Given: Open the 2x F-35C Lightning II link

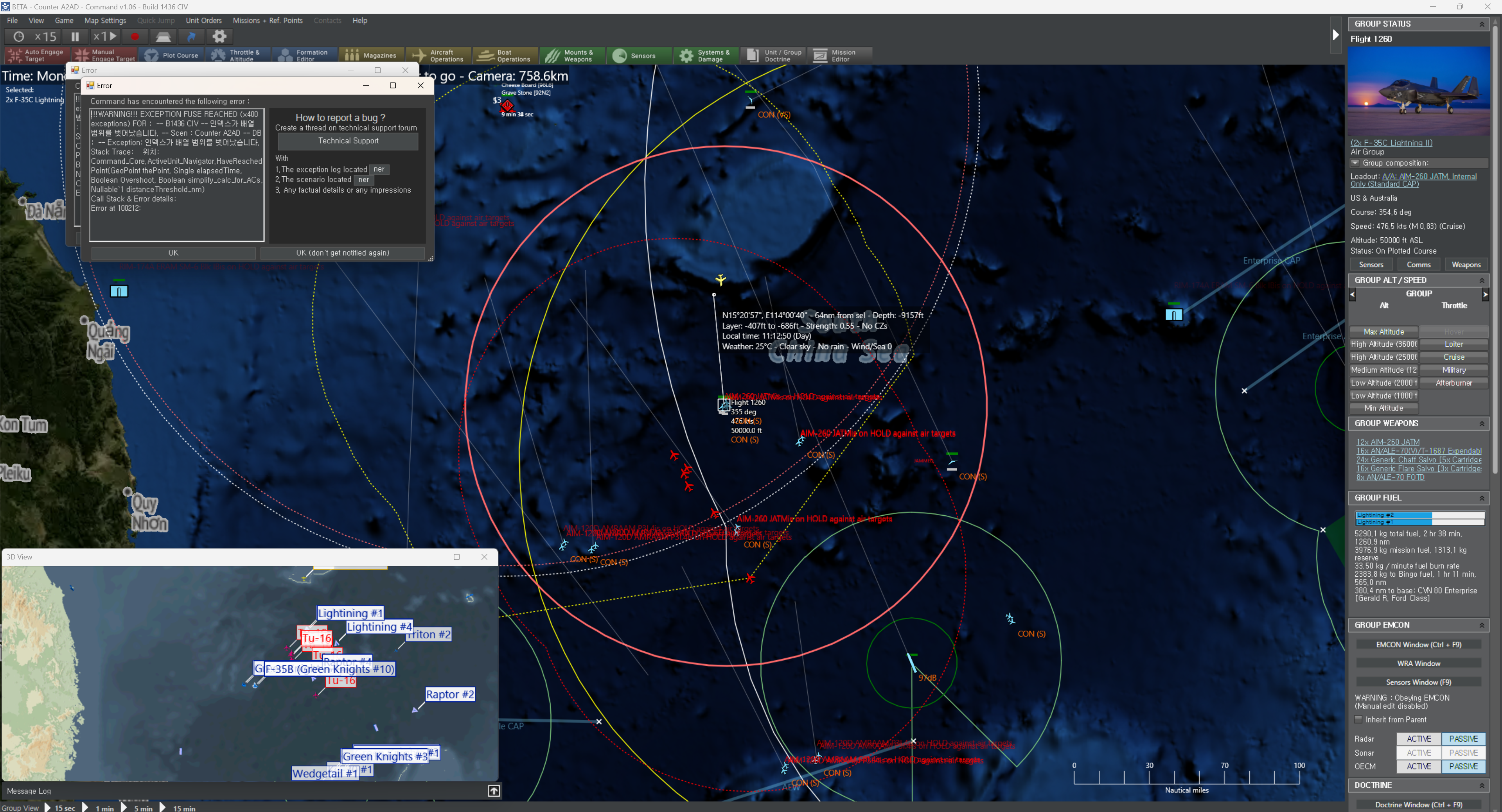Looking at the screenshot, I should click(1391, 143).
